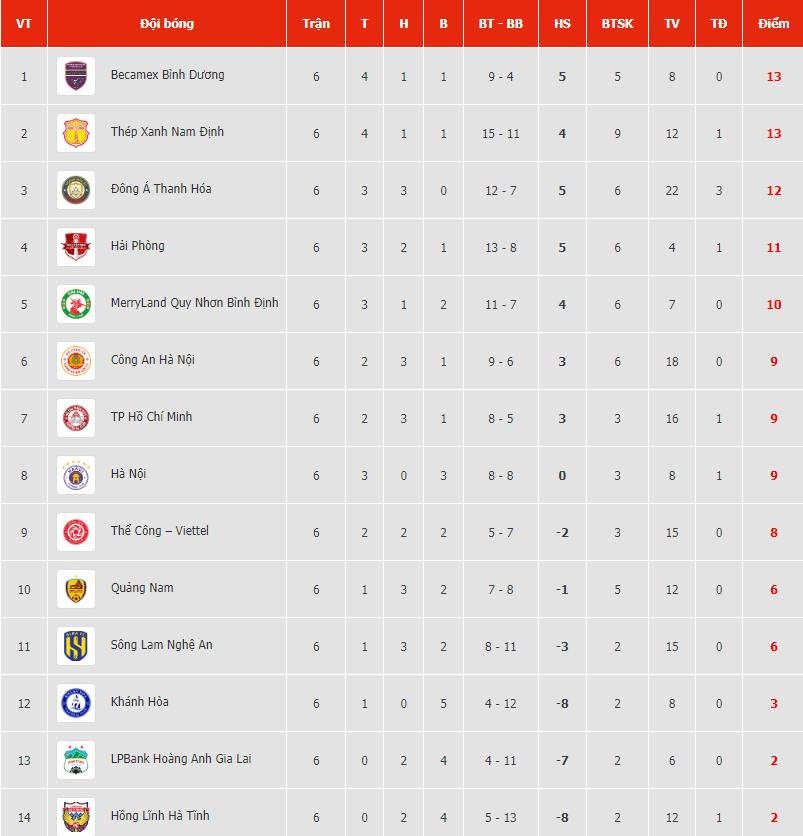The width and height of the screenshot is (803, 836).
Task: Open the Thể Công – Viettel team link
Action: tap(159, 531)
